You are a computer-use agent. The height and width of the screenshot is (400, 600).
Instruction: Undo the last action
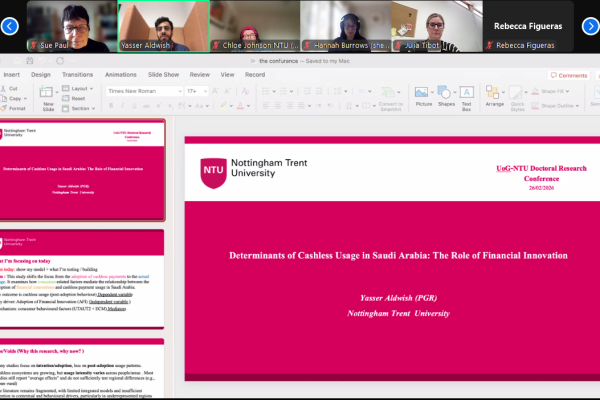[x=42, y=61]
